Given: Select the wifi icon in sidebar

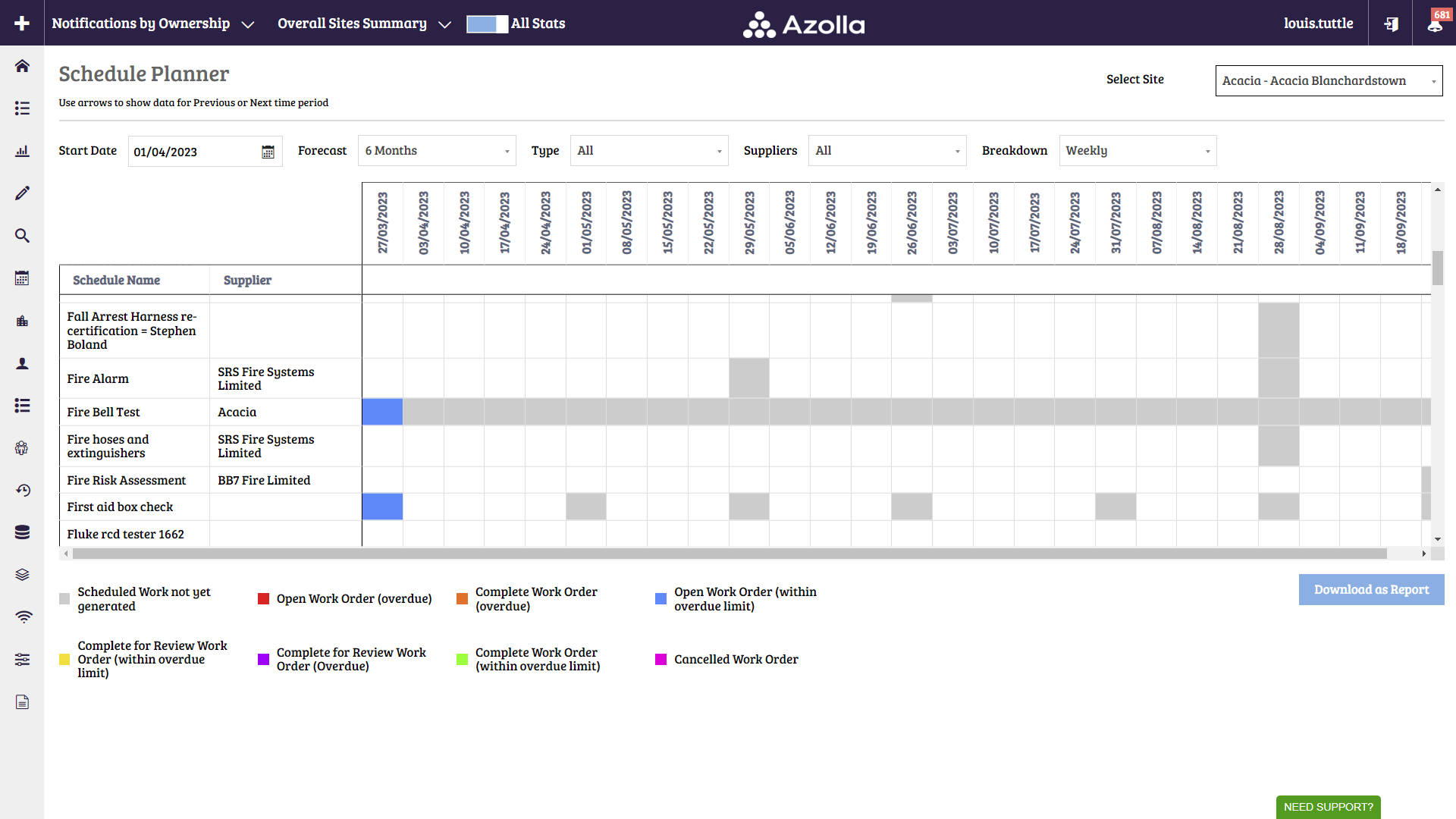Looking at the screenshot, I should pos(22,617).
